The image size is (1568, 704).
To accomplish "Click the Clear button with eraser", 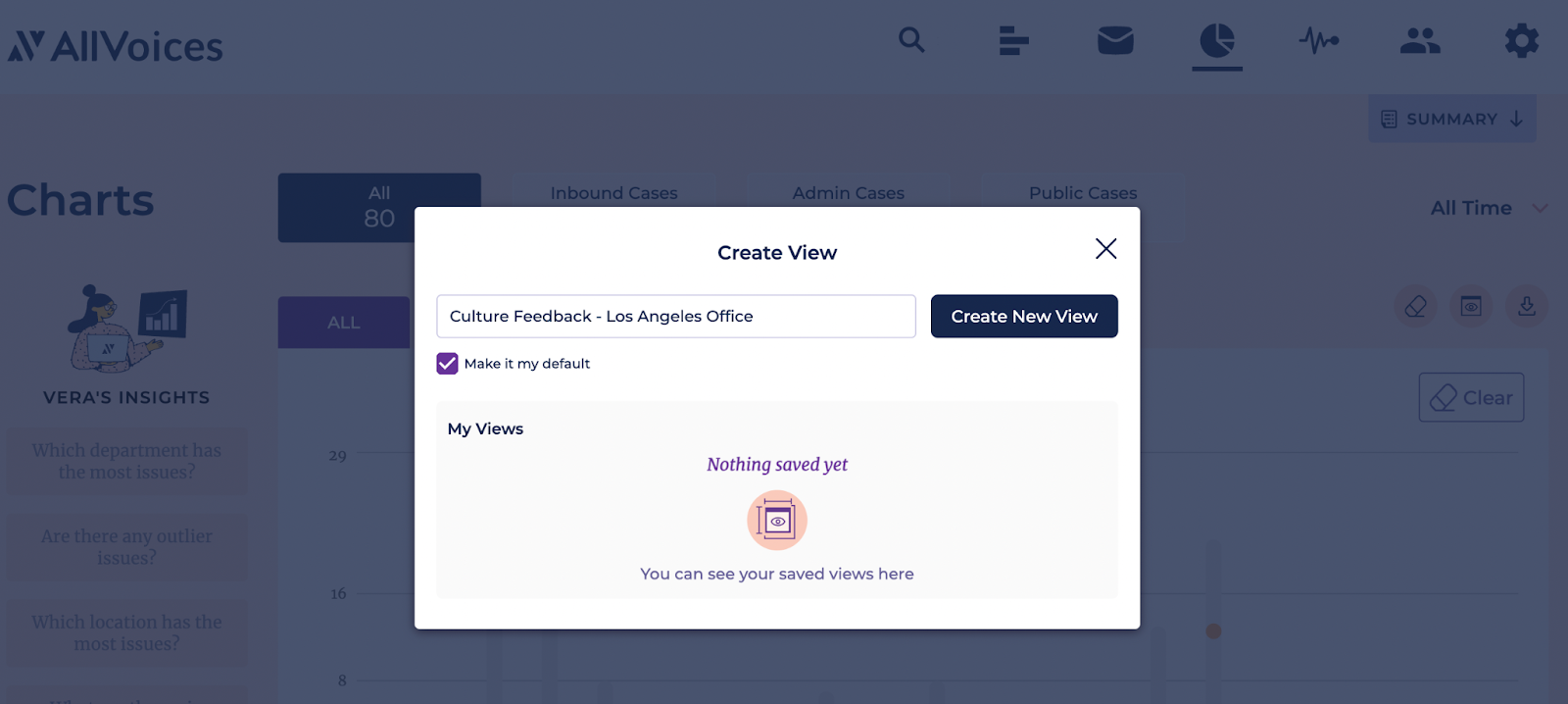I will pyautogui.click(x=1471, y=397).
